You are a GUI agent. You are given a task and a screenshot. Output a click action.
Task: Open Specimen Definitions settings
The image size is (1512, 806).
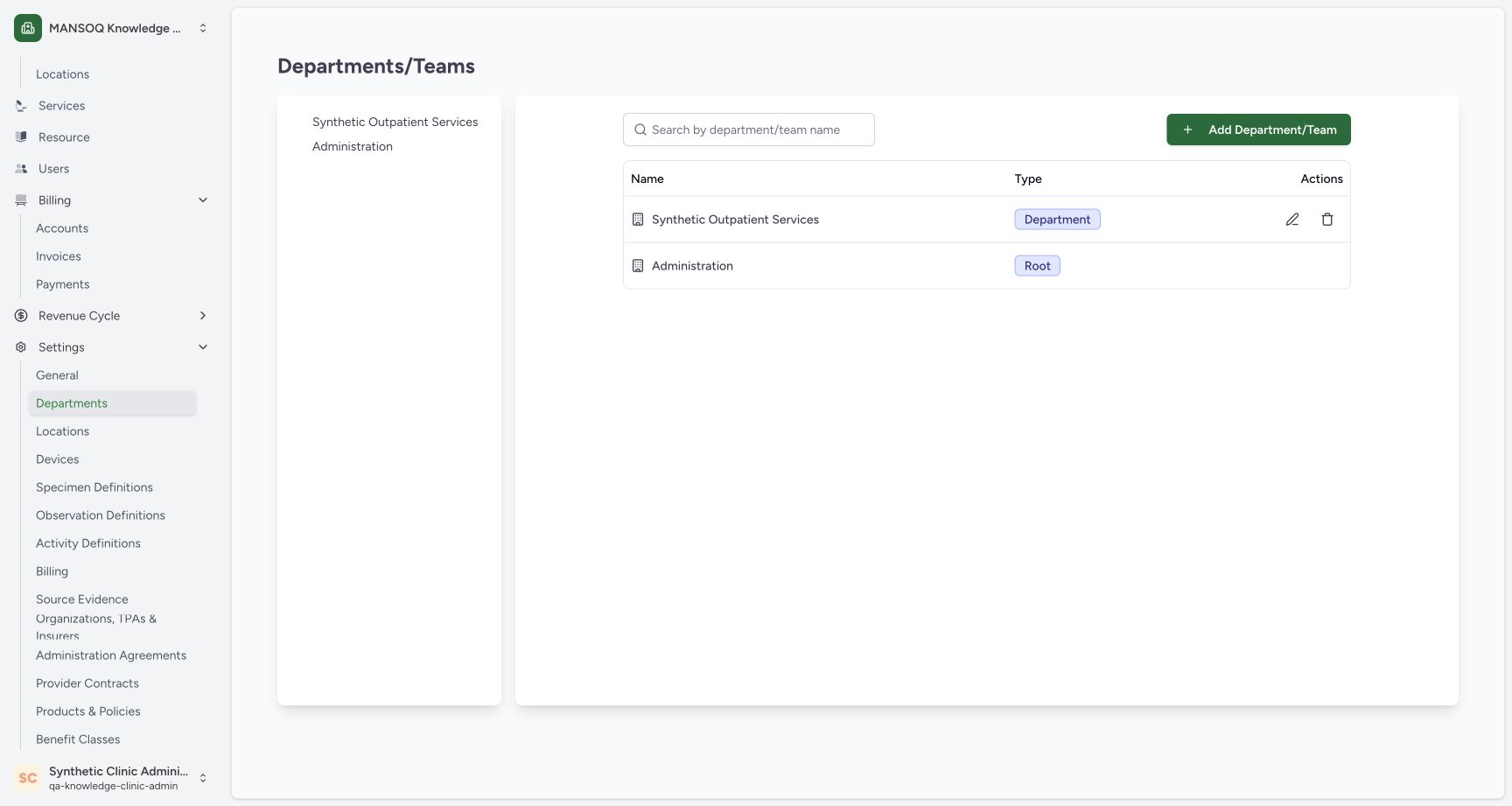(94, 487)
